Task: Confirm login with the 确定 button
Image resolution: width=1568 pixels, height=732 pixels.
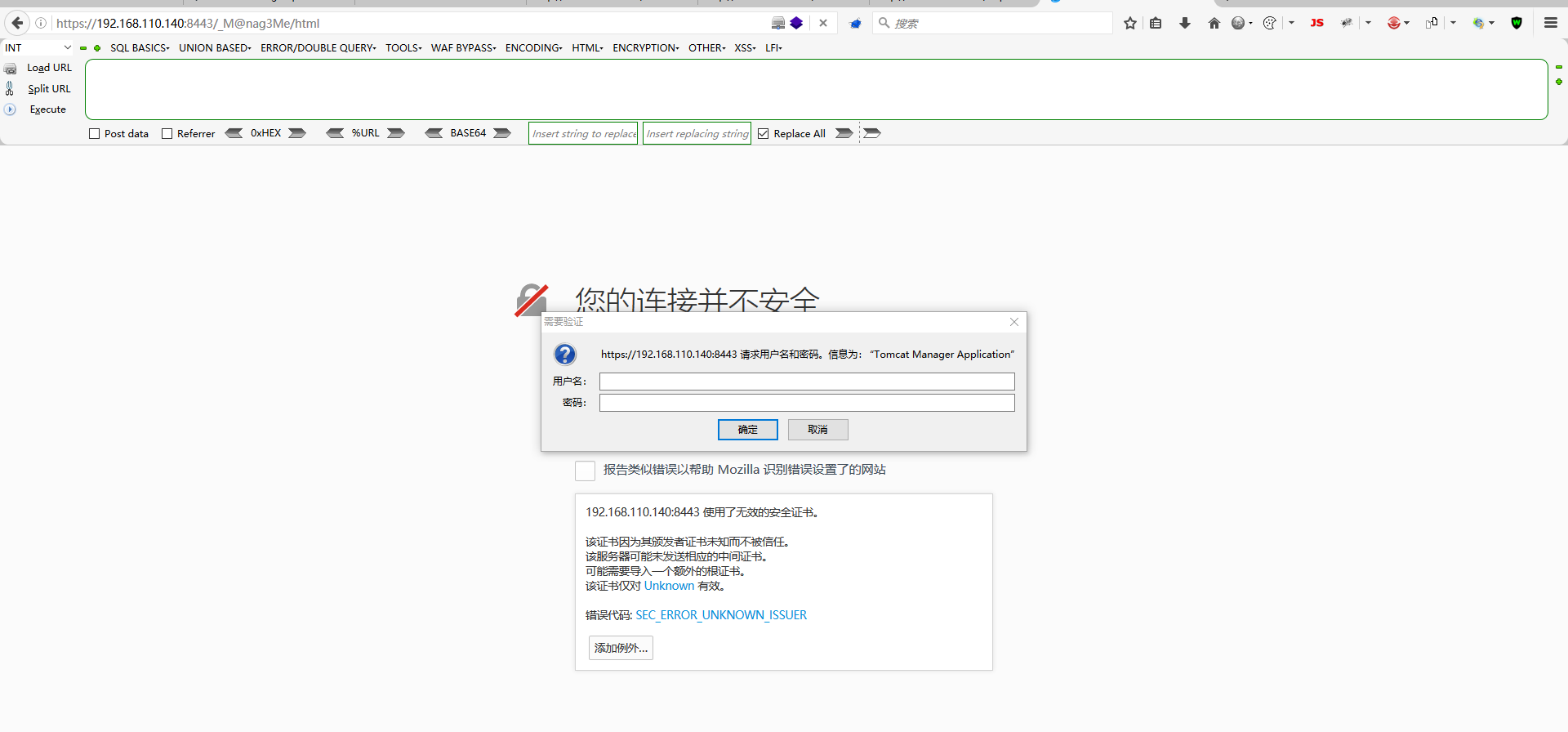Action: click(x=748, y=430)
